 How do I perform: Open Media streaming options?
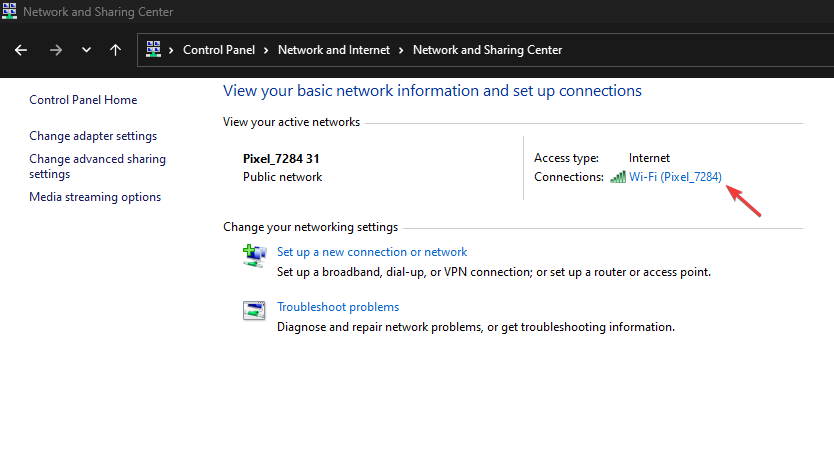95,197
